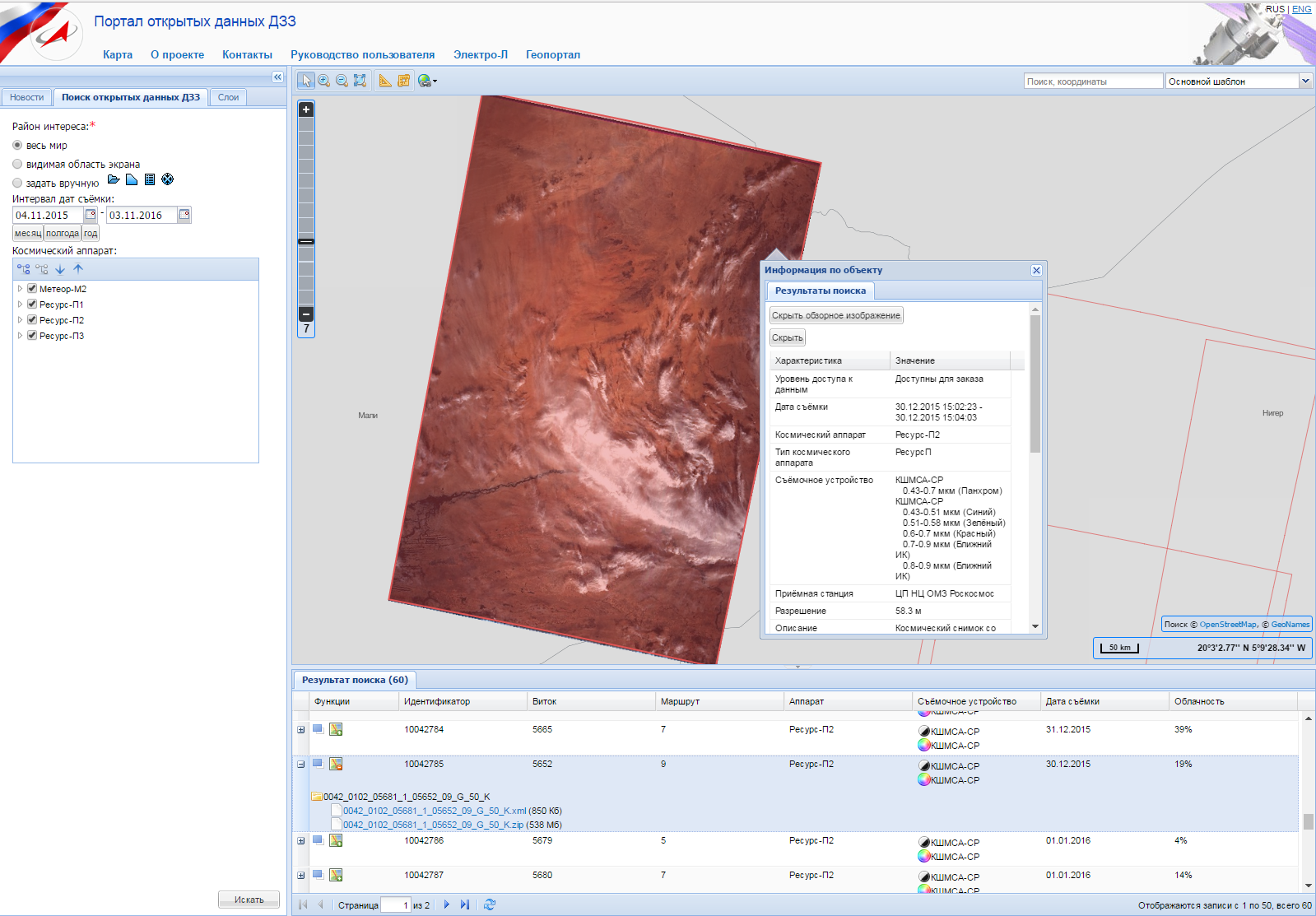
Task: Activate the triangle ruler measure tool
Action: click(385, 81)
